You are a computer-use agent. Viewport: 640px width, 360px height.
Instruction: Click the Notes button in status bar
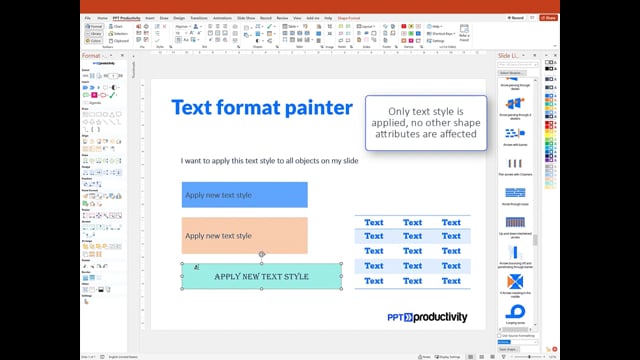[424, 357]
